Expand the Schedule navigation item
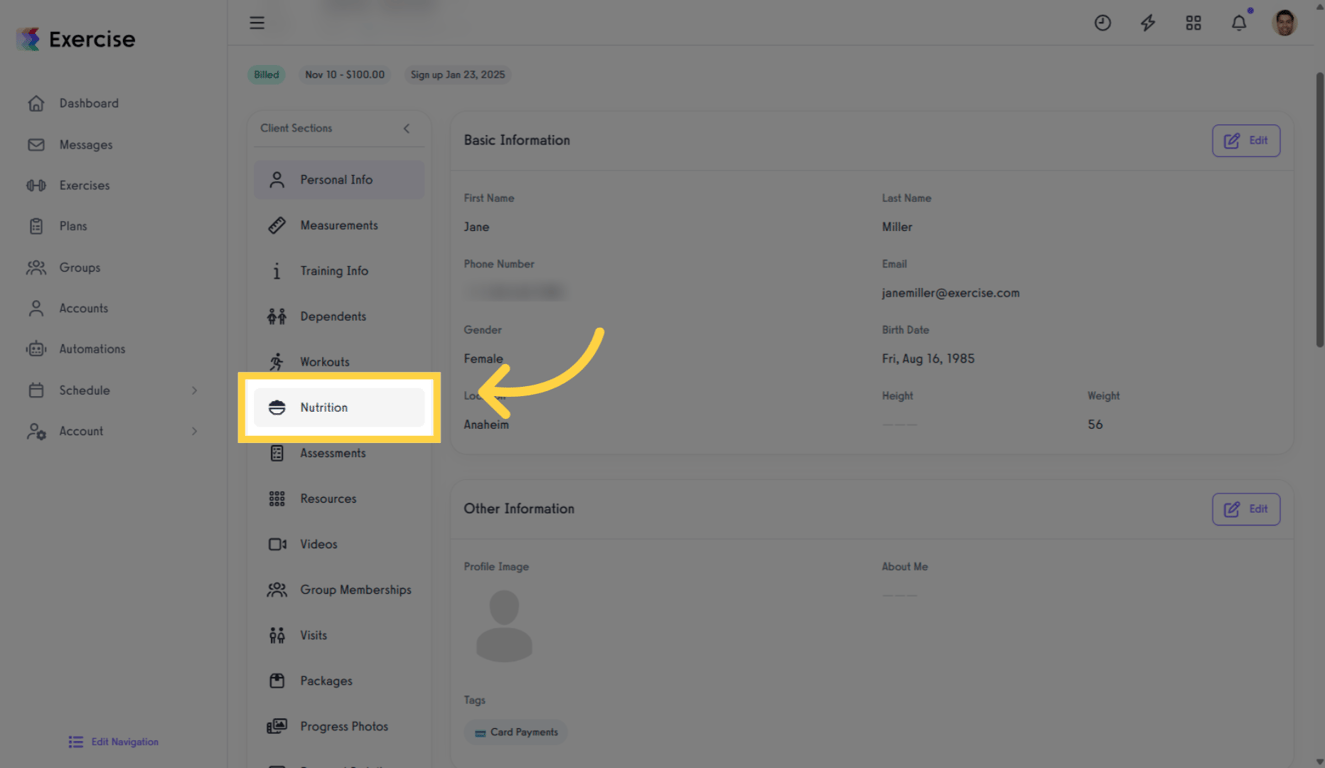 [112, 390]
